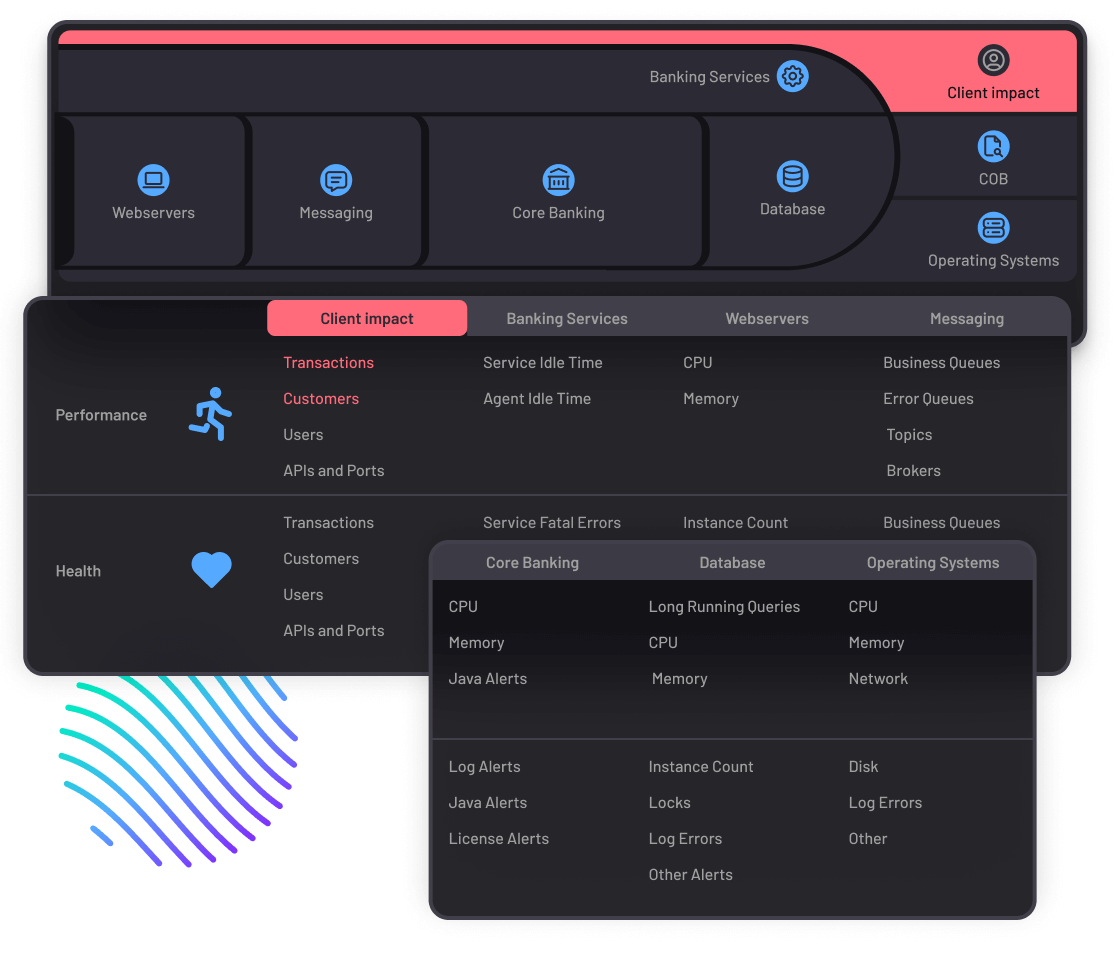Screen dimensions: 1116x960
Task: Switch to the Database tab
Action: click(732, 563)
